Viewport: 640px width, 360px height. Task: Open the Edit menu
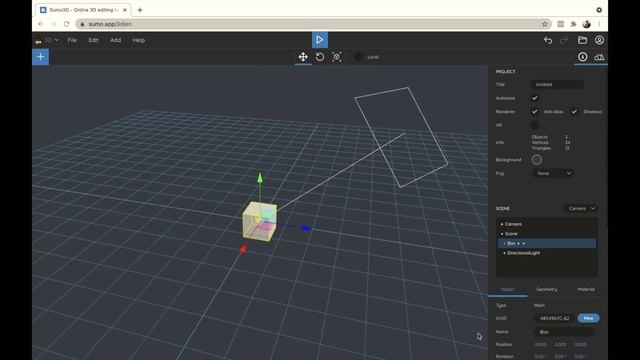[x=93, y=40]
